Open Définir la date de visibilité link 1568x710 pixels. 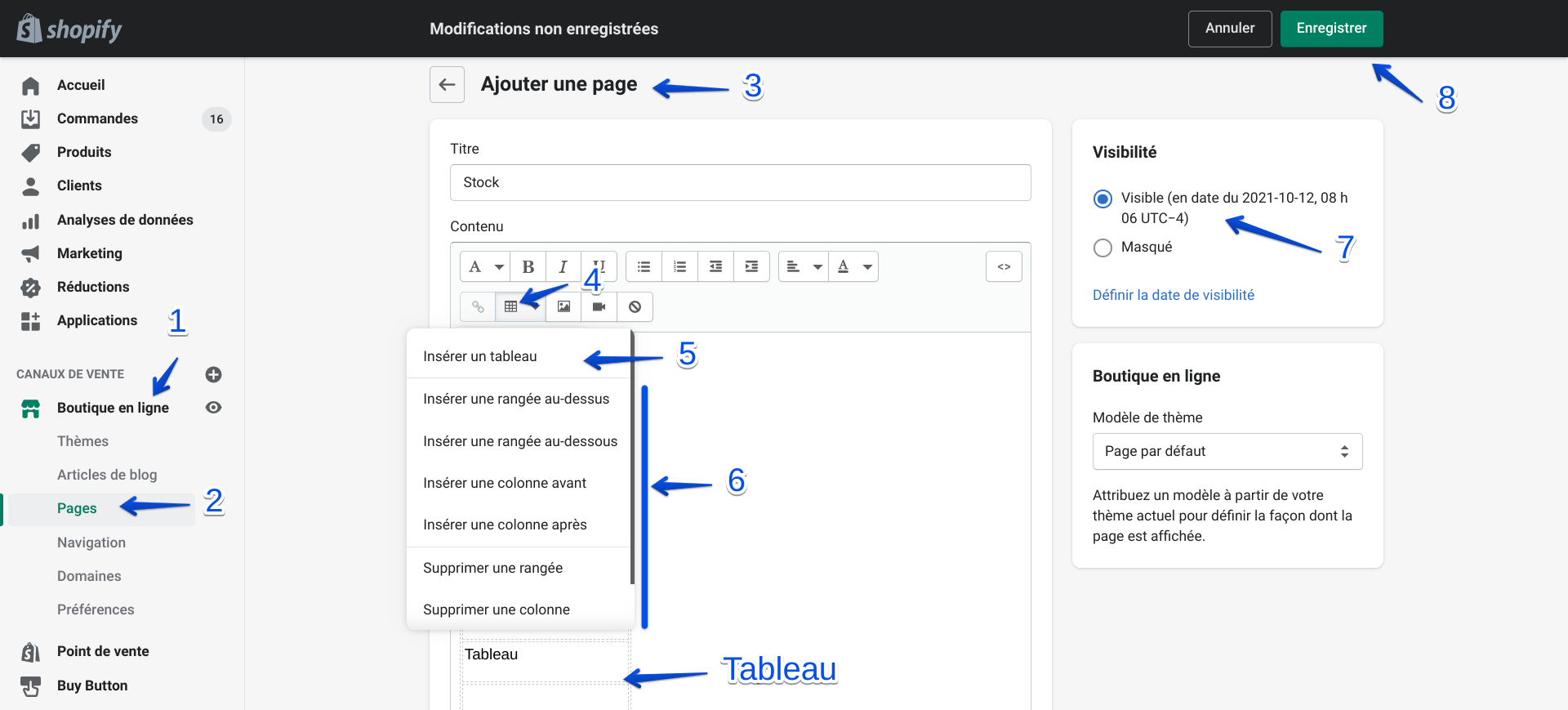[x=1174, y=295]
